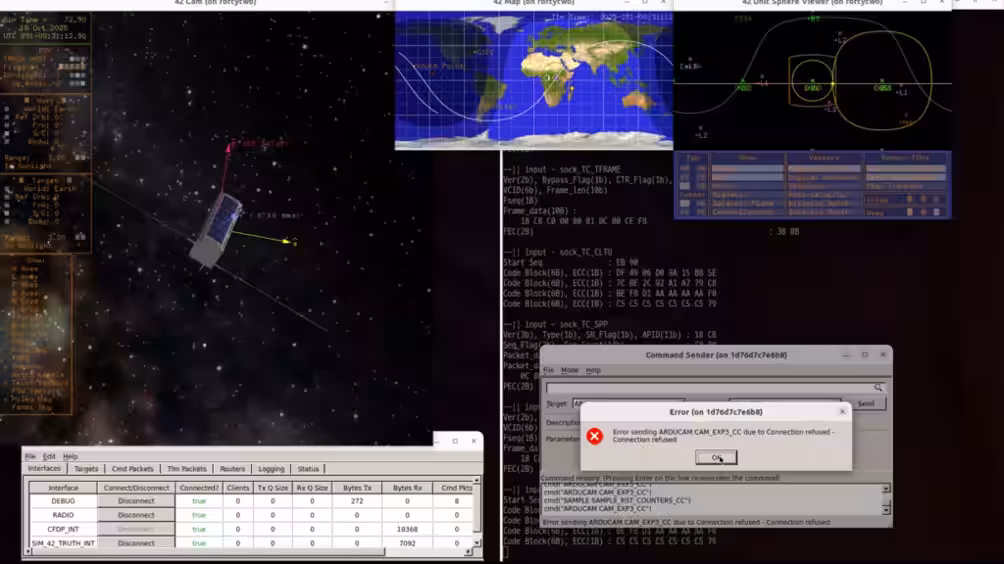Select SAMPLE_RST_COUNTERS_CC command history line
This screenshot has width=1004, height=564.
617,501
